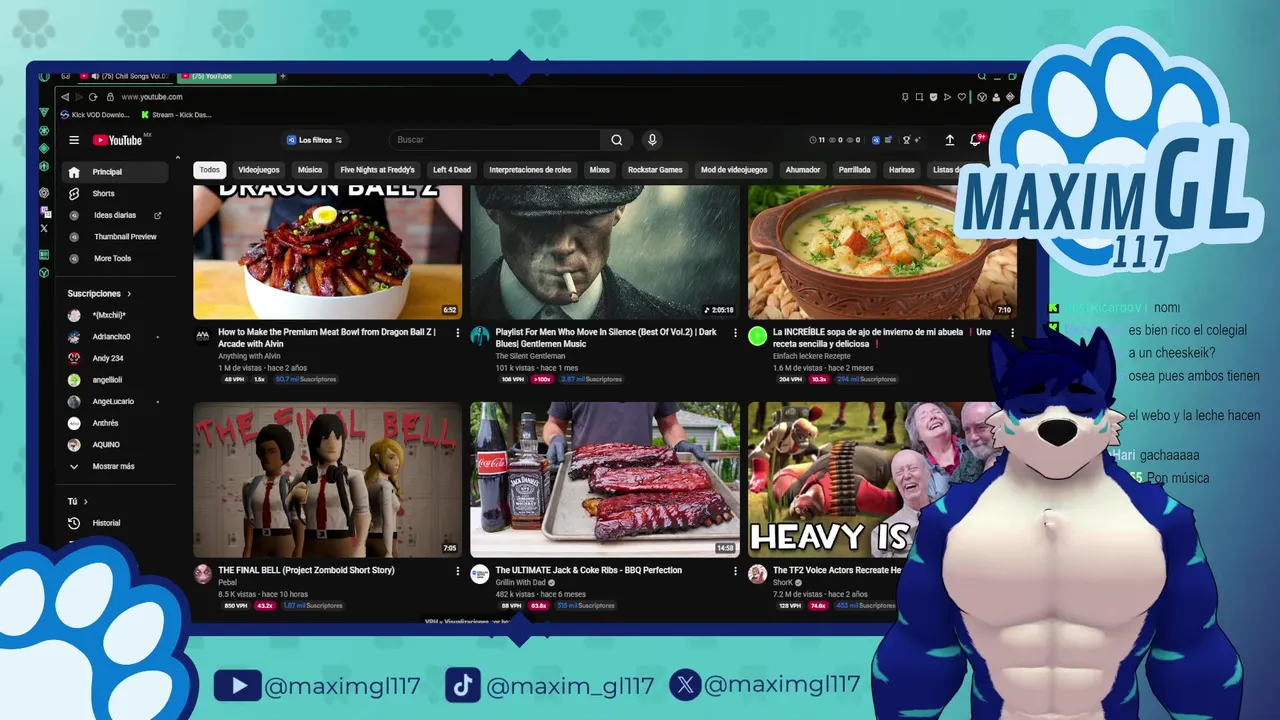
Task: Open *(Mxchii)* subscription channel
Action: tap(116, 315)
